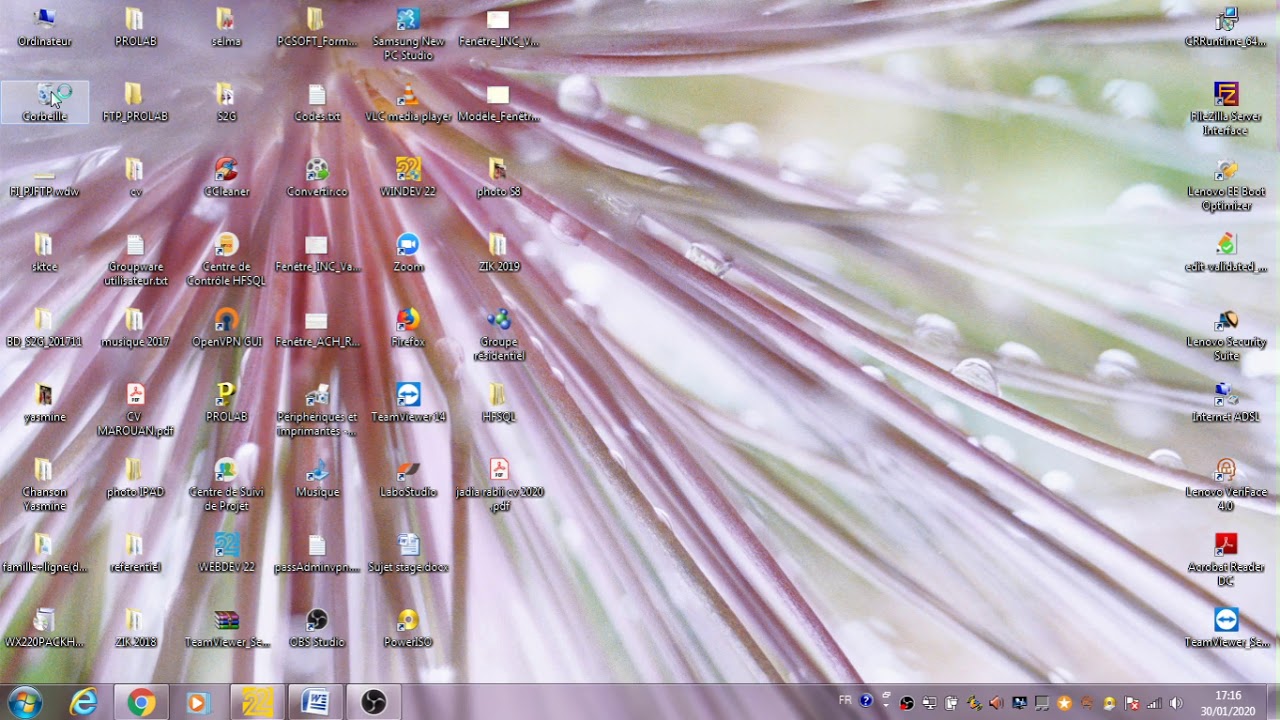Select the HFSQL folder

(498, 402)
